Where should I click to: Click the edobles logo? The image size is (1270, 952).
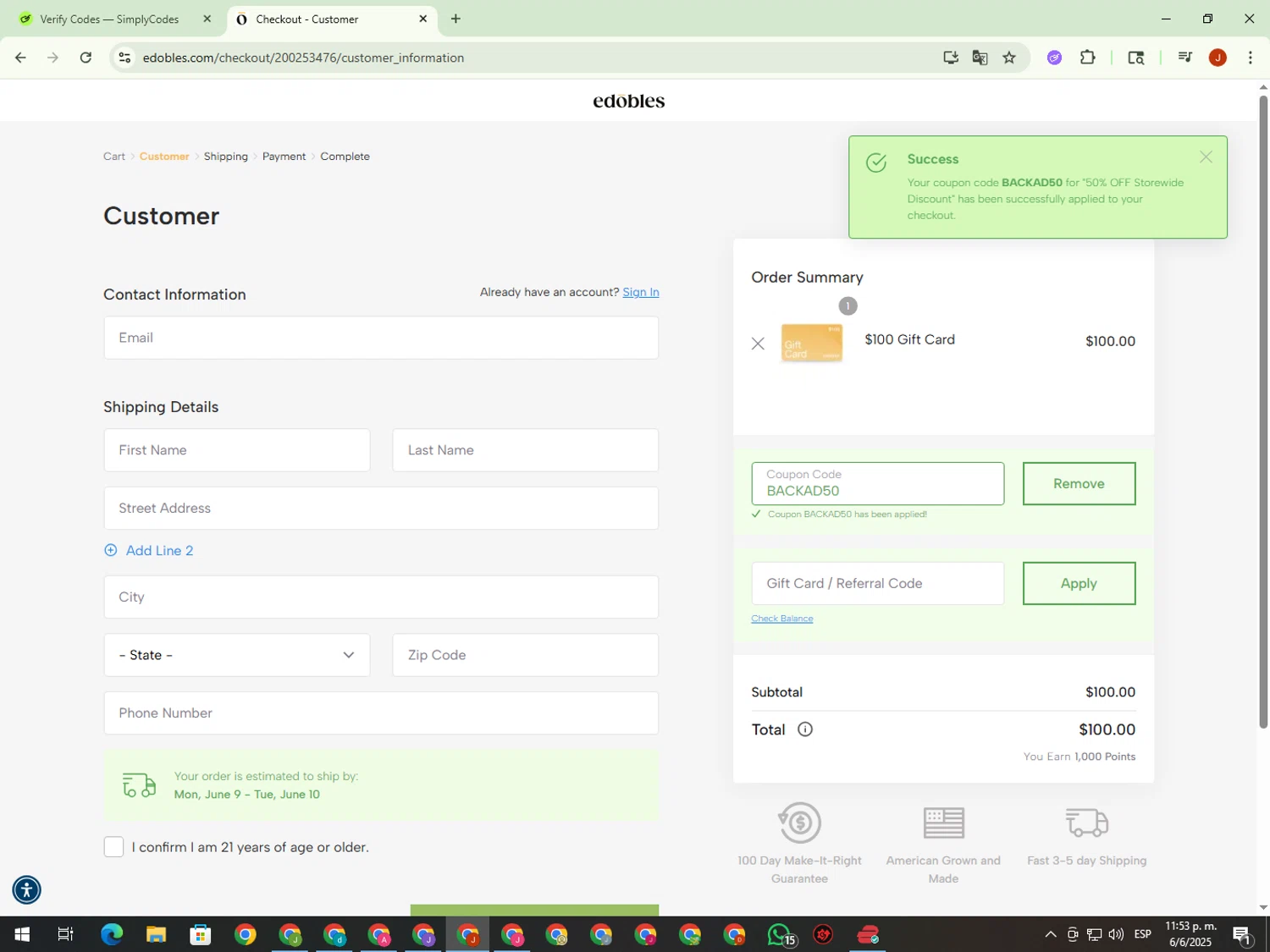click(629, 101)
